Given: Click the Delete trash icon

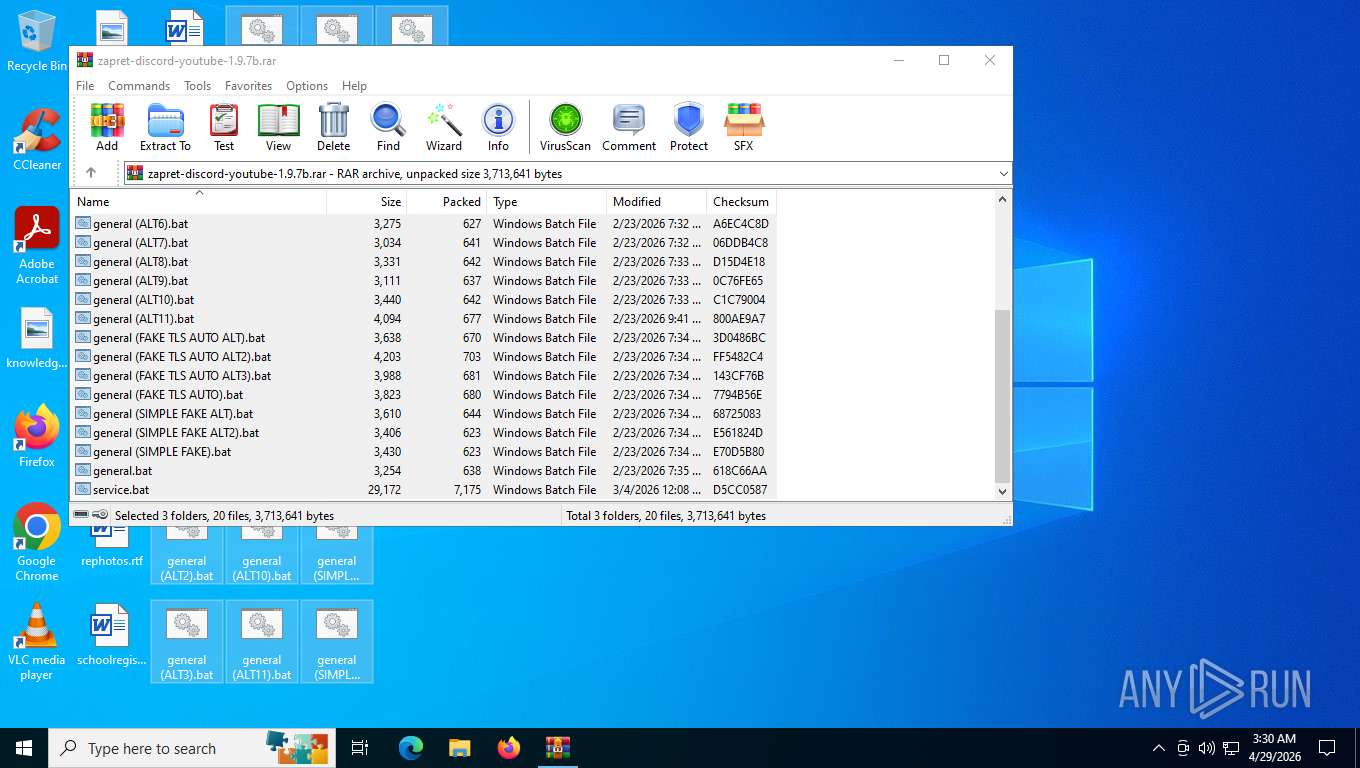Looking at the screenshot, I should click(x=334, y=127).
